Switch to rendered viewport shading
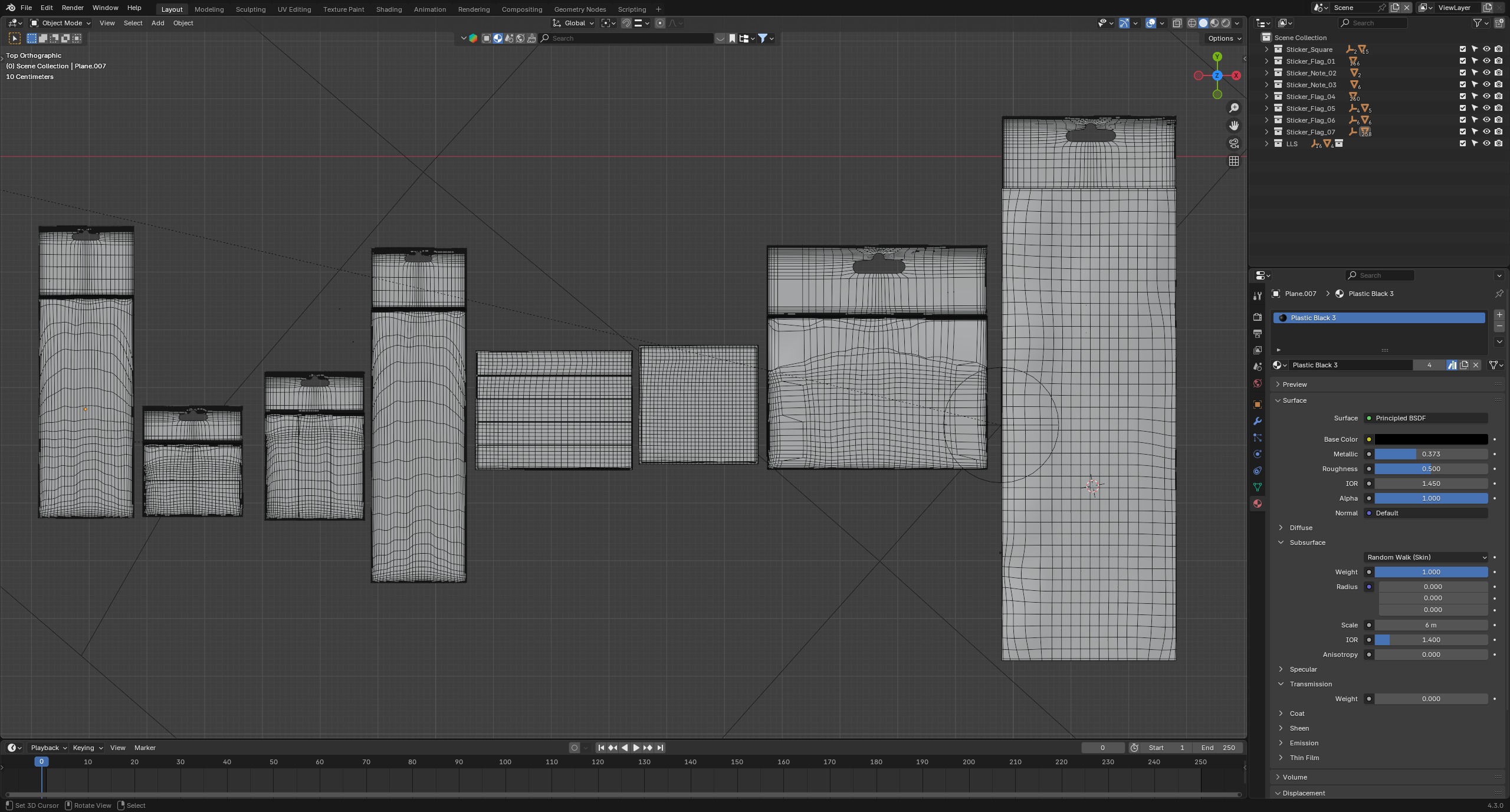The height and width of the screenshot is (812, 1510). 1226,23
